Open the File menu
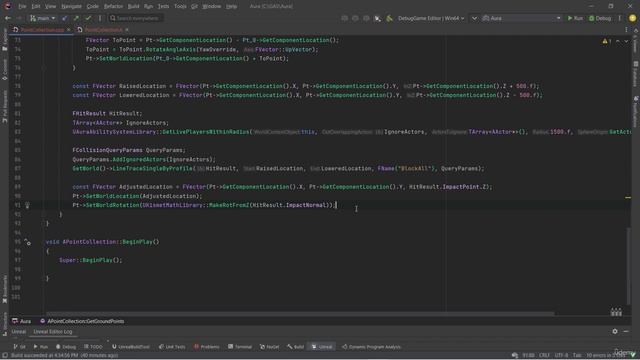Image resolution: width=640 pixels, height=360 pixels. [22, 7]
